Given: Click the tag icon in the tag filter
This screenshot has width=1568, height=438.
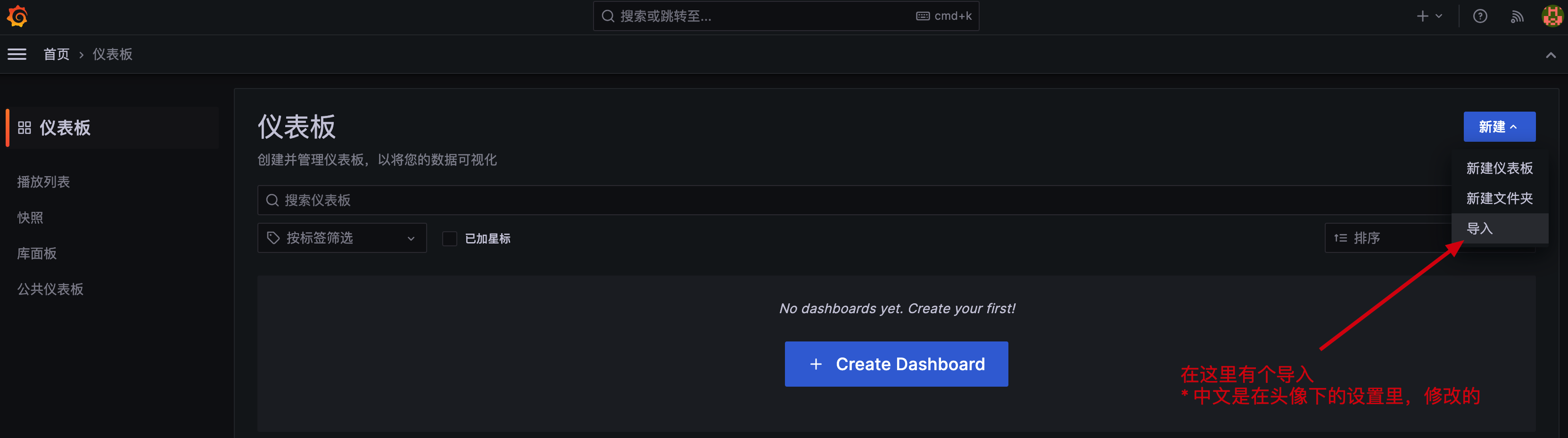Looking at the screenshot, I should point(273,238).
